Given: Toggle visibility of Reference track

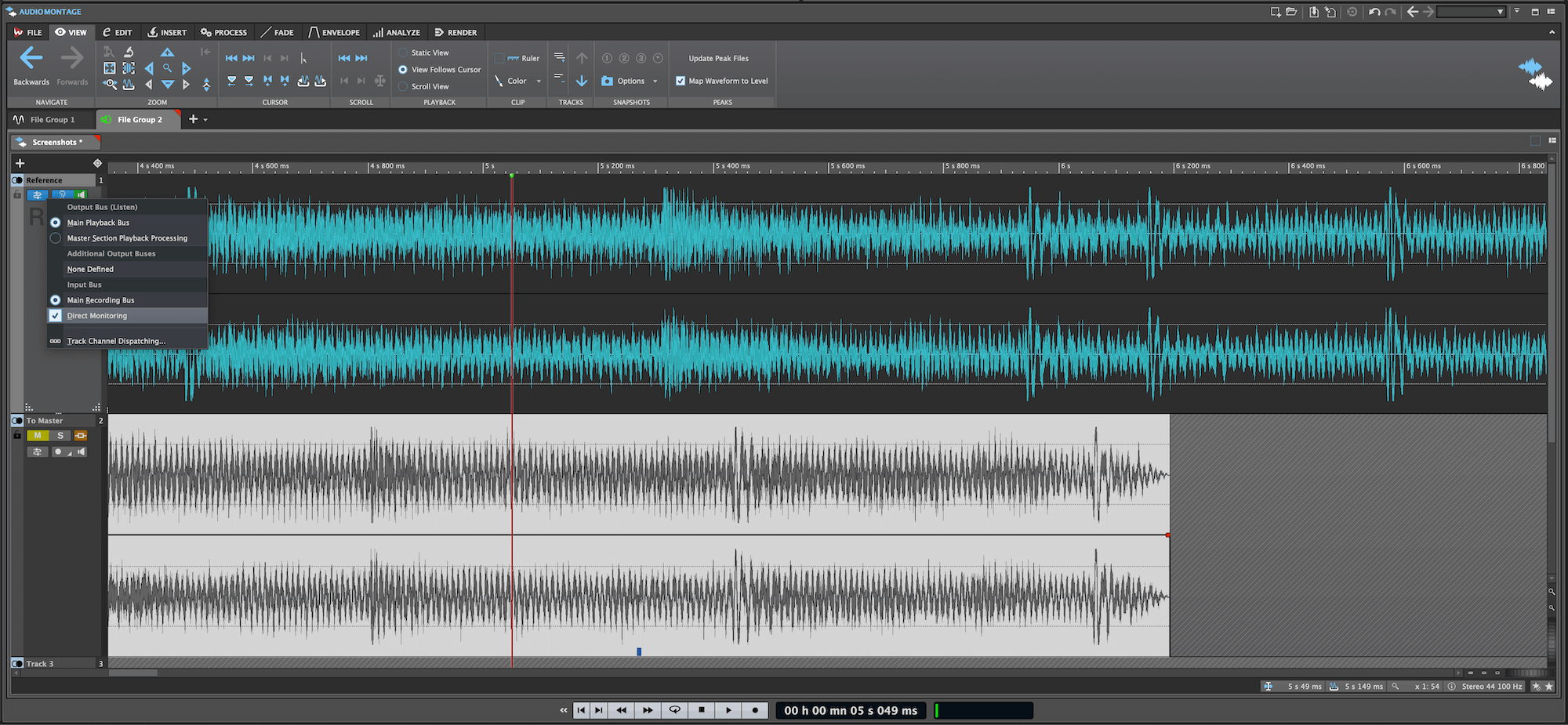Looking at the screenshot, I should pyautogui.click(x=17, y=180).
